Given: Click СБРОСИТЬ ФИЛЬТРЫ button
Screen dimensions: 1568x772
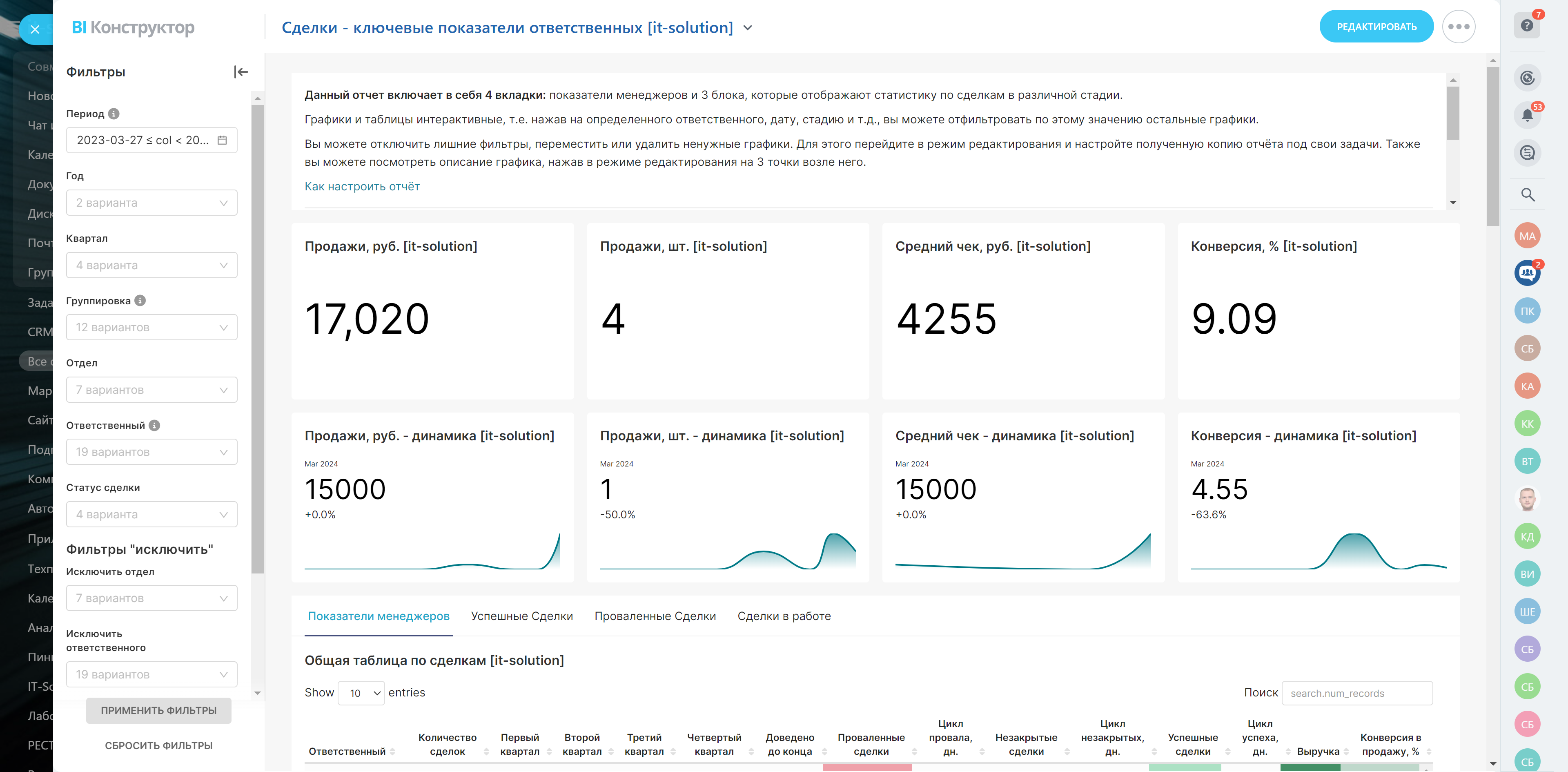Looking at the screenshot, I should point(158,745).
